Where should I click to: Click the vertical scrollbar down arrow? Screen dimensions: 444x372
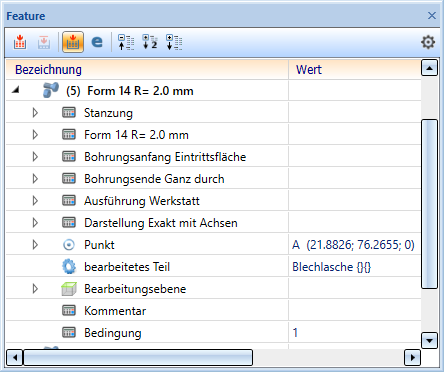click(429, 340)
